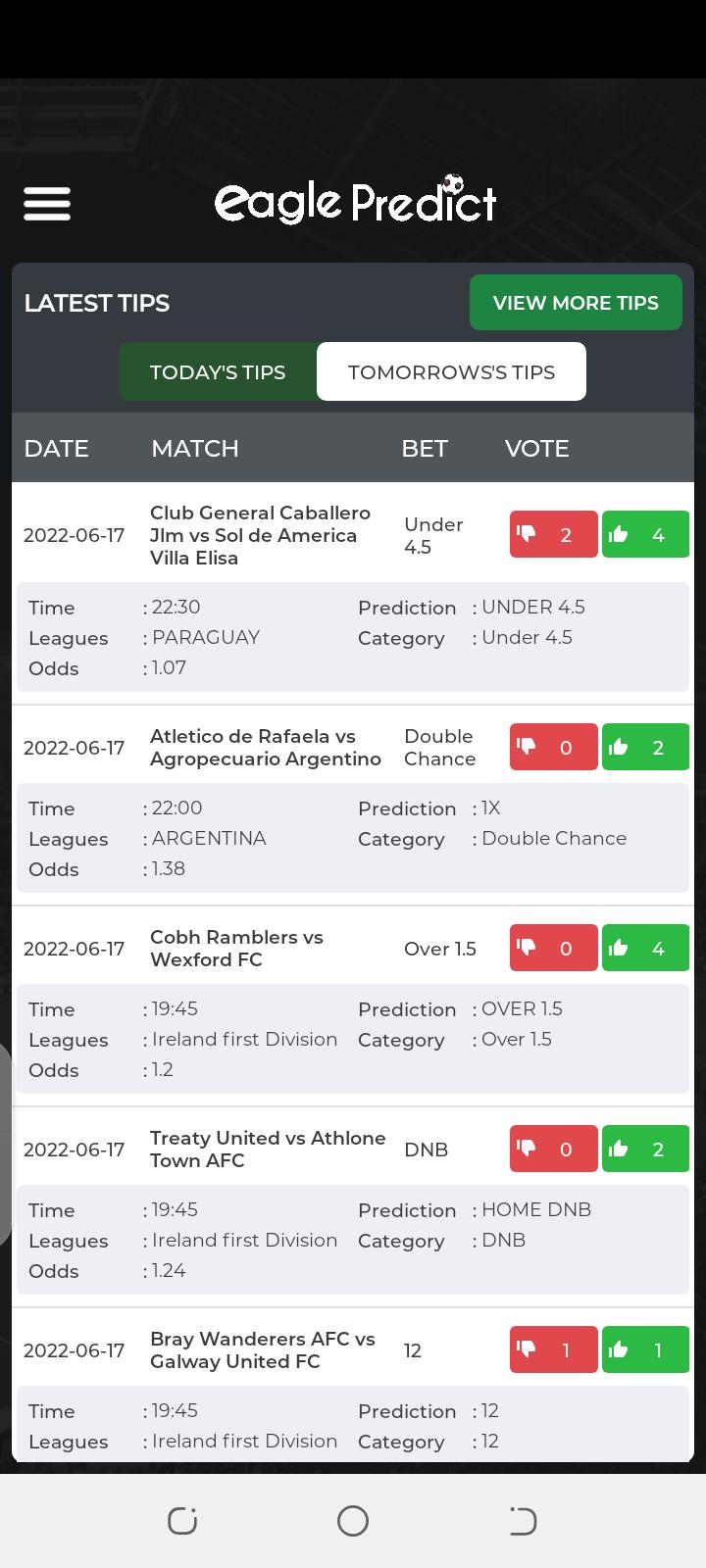Tap the Android home button

(353, 1521)
